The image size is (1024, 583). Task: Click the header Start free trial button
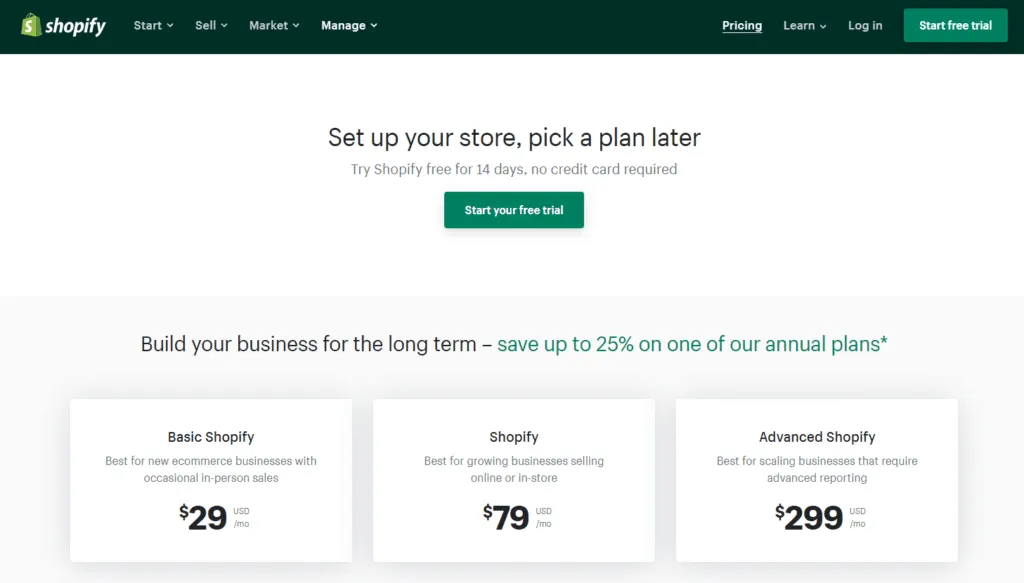pyautogui.click(x=955, y=25)
